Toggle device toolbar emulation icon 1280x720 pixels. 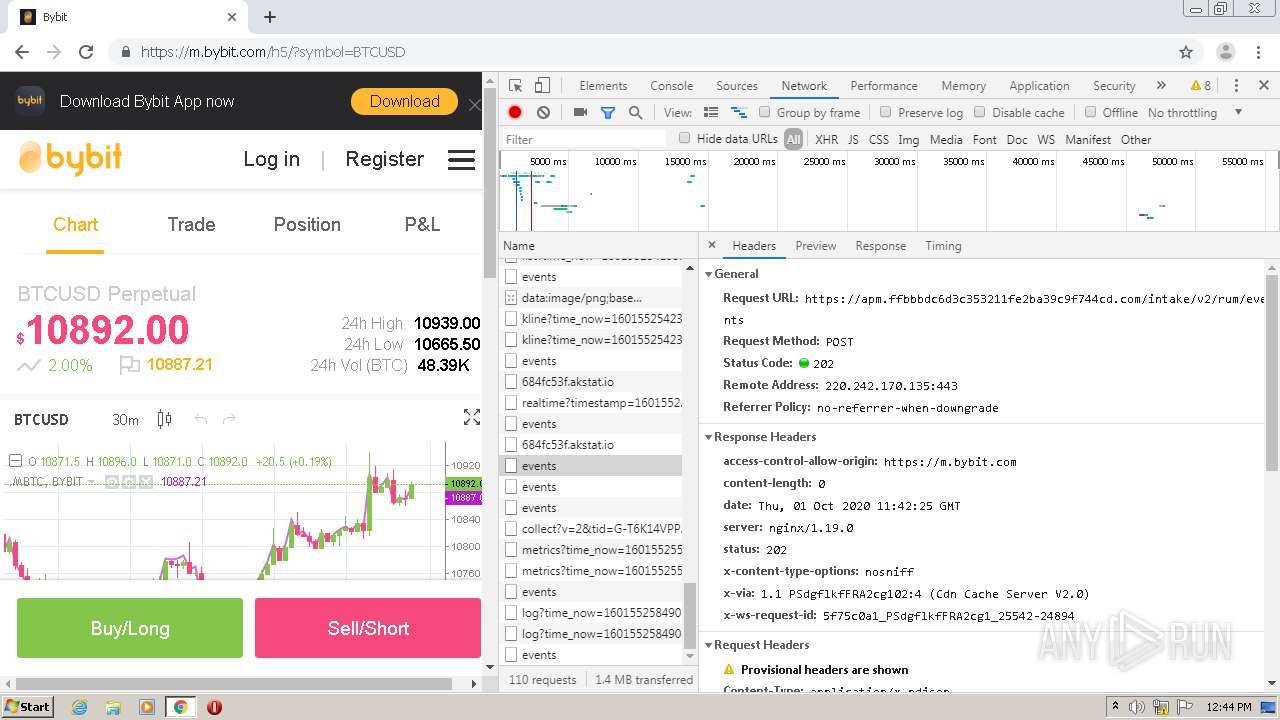tap(542, 86)
